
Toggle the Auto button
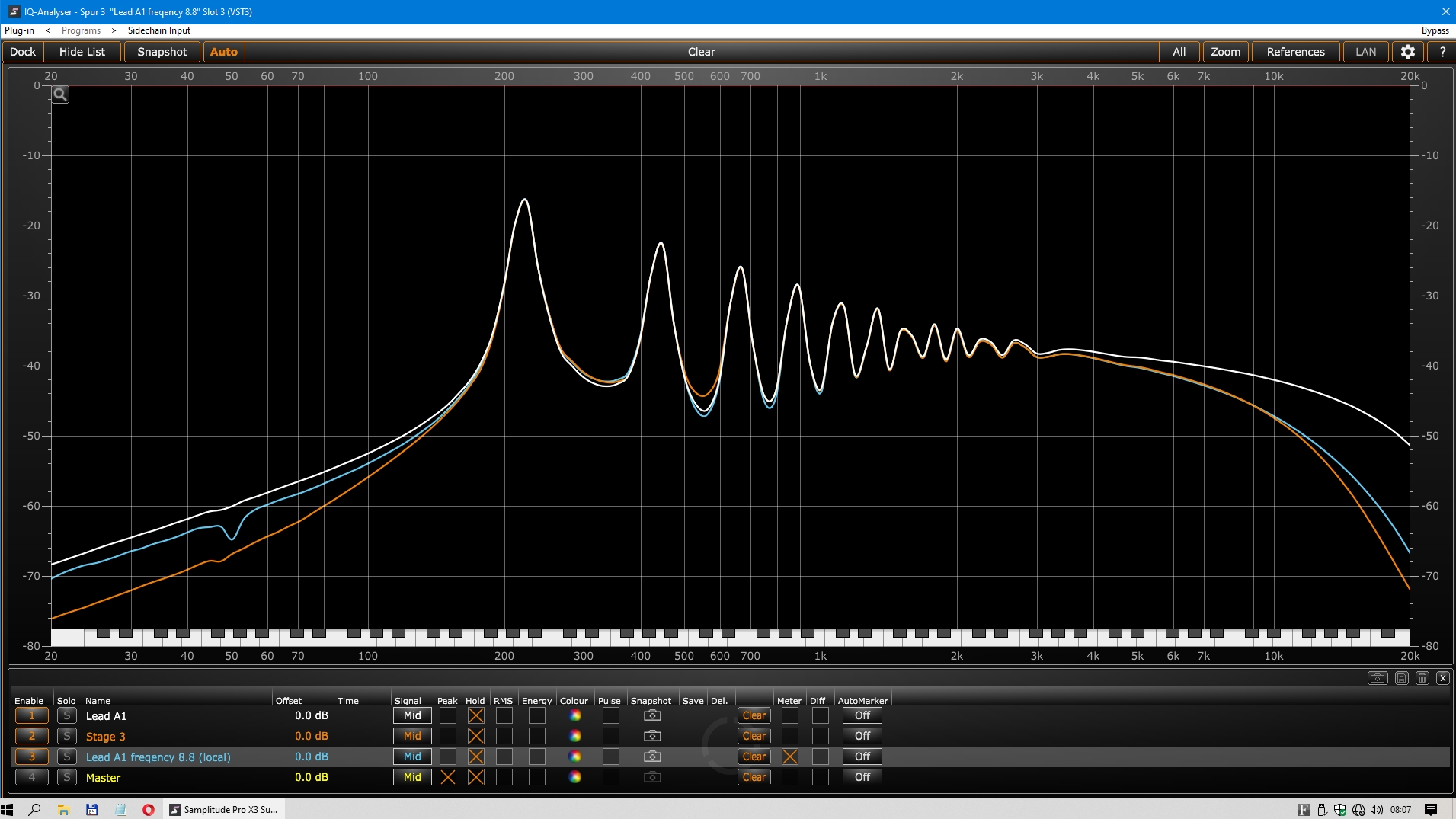pyautogui.click(x=224, y=52)
